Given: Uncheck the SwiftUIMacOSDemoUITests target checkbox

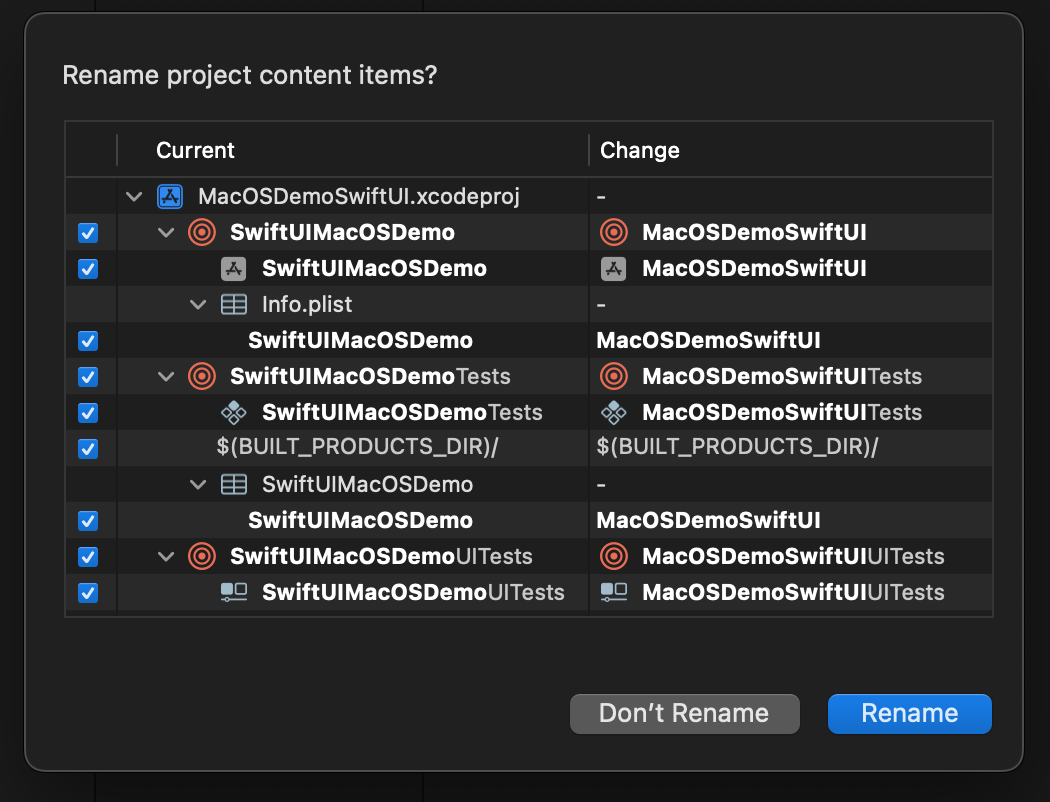Looking at the screenshot, I should point(88,557).
